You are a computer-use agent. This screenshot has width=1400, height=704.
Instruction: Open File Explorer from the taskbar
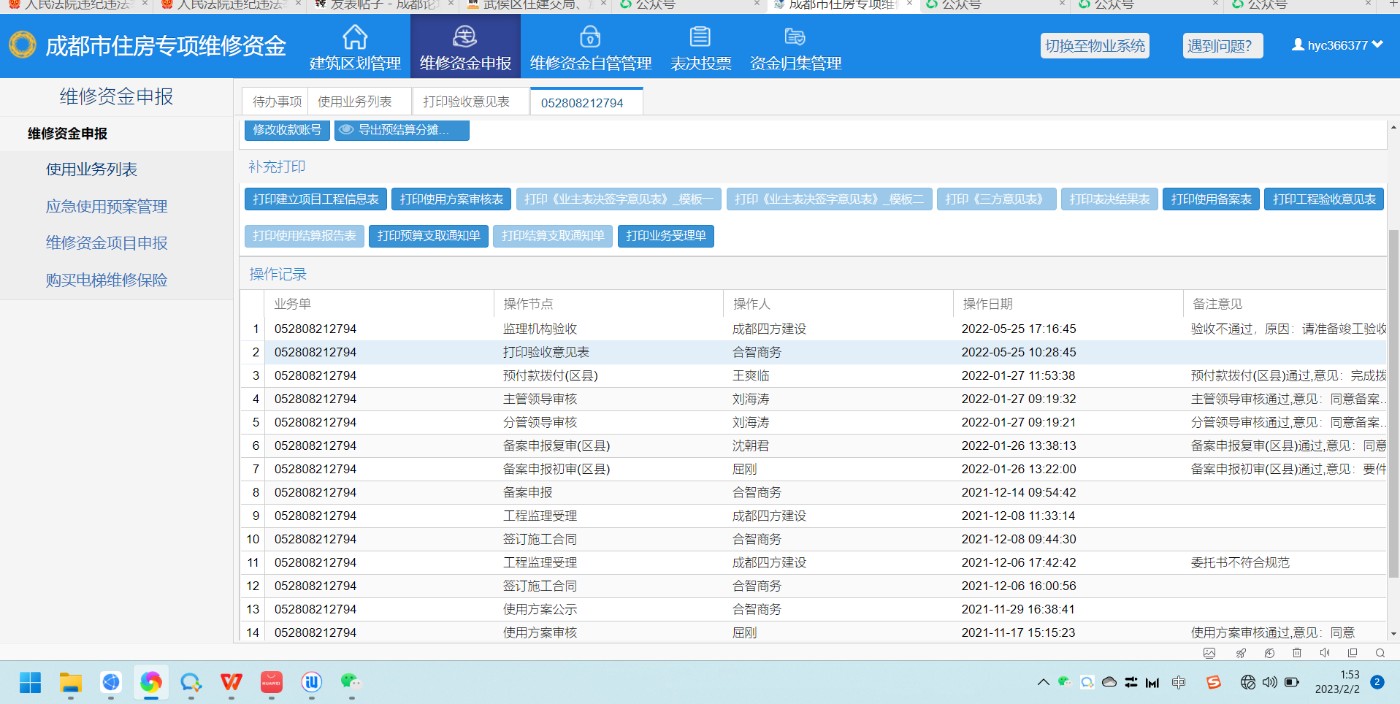tap(71, 682)
